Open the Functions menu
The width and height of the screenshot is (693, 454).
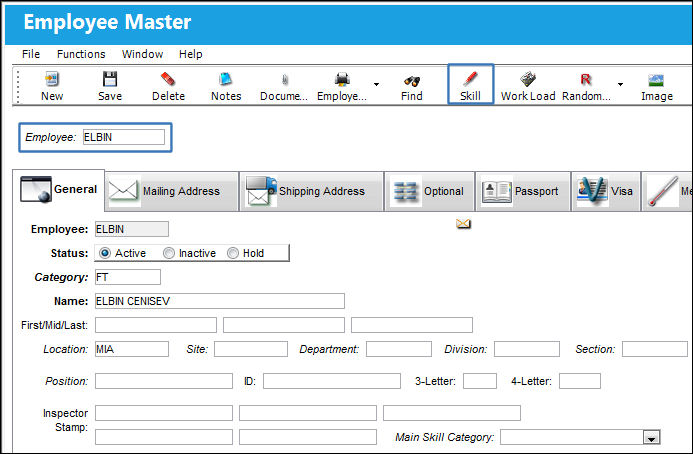81,54
